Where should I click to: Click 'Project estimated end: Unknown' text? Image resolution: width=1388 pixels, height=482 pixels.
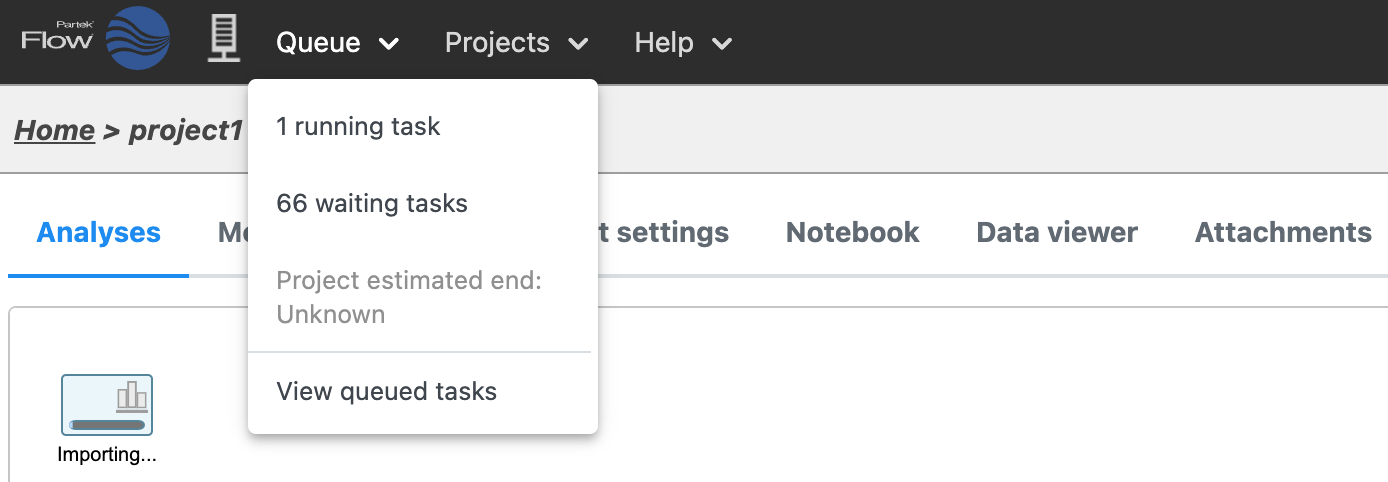pos(408,298)
